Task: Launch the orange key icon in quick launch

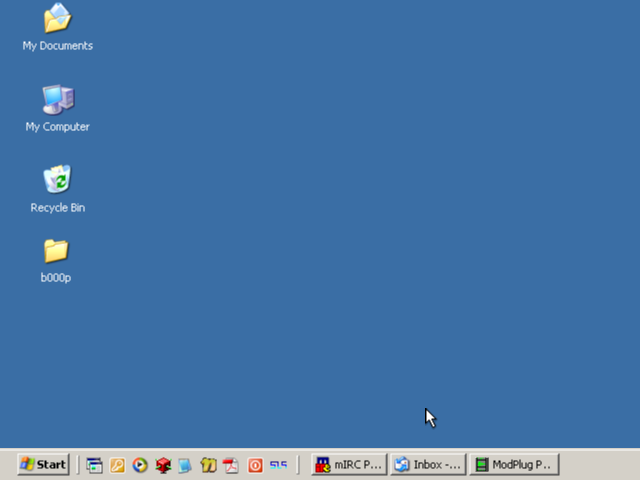Action: tap(118, 465)
